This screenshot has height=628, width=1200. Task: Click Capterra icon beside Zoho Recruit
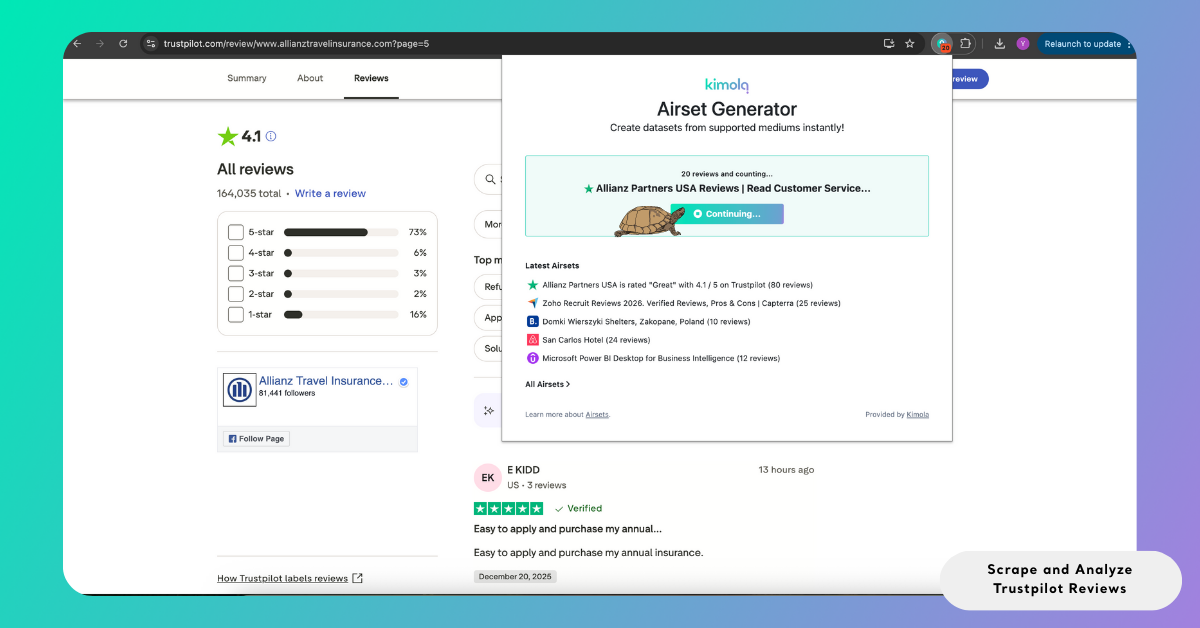click(533, 303)
